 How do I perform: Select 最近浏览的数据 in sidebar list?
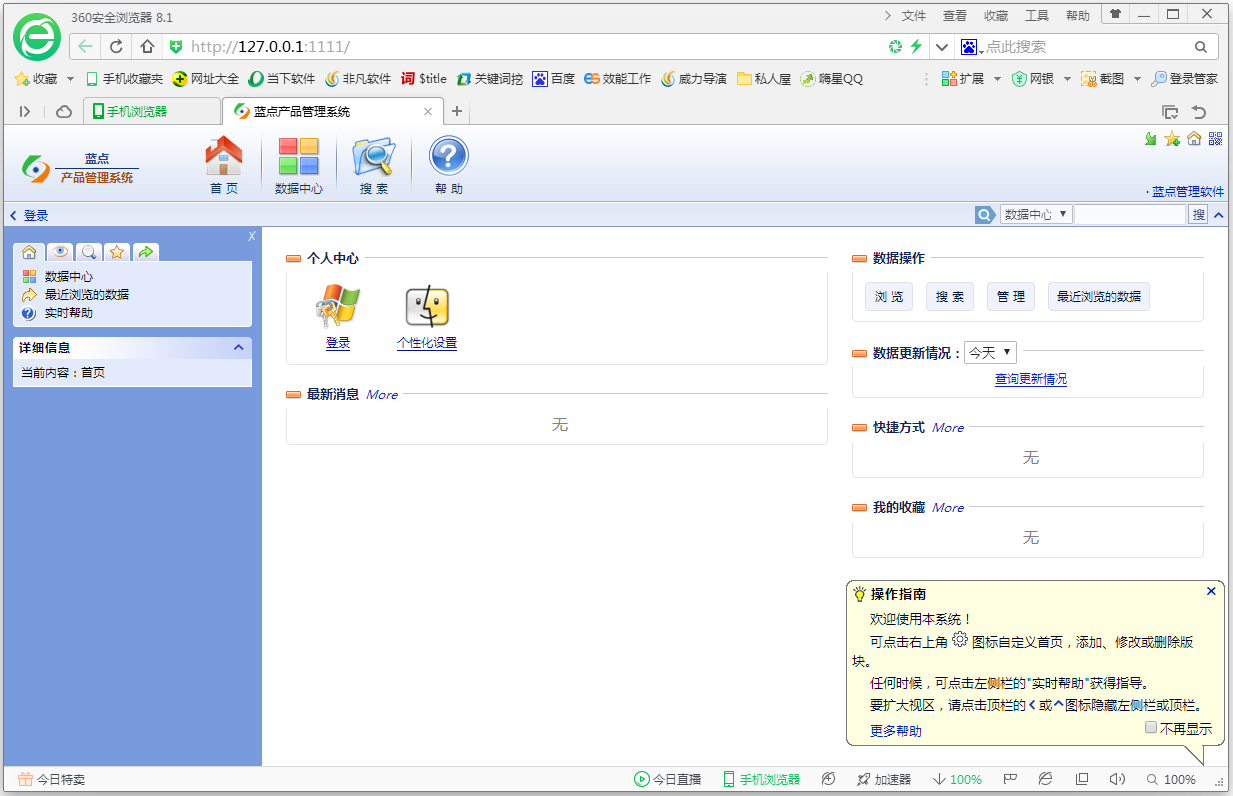tap(87, 294)
